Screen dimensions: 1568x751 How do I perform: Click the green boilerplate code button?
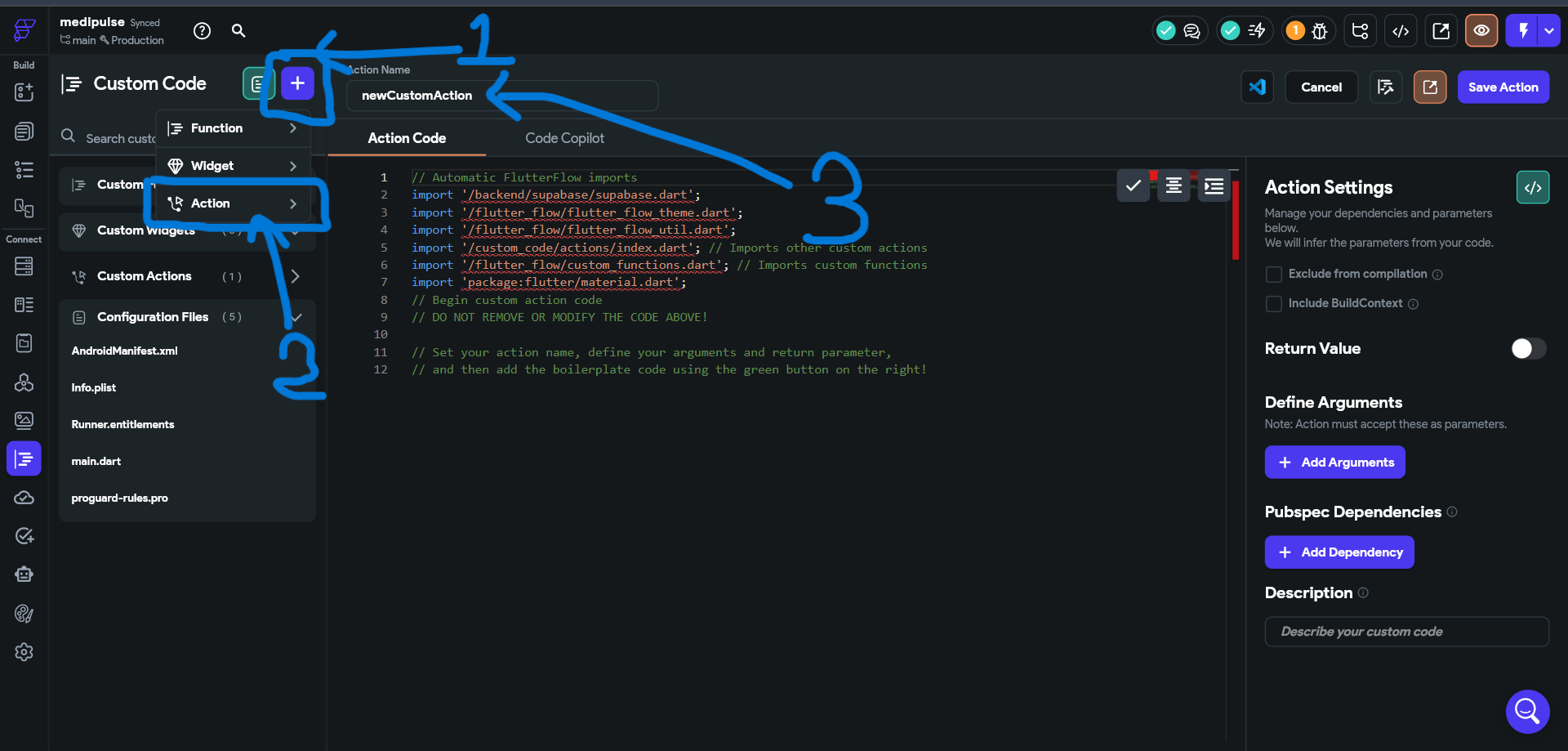tap(1532, 188)
